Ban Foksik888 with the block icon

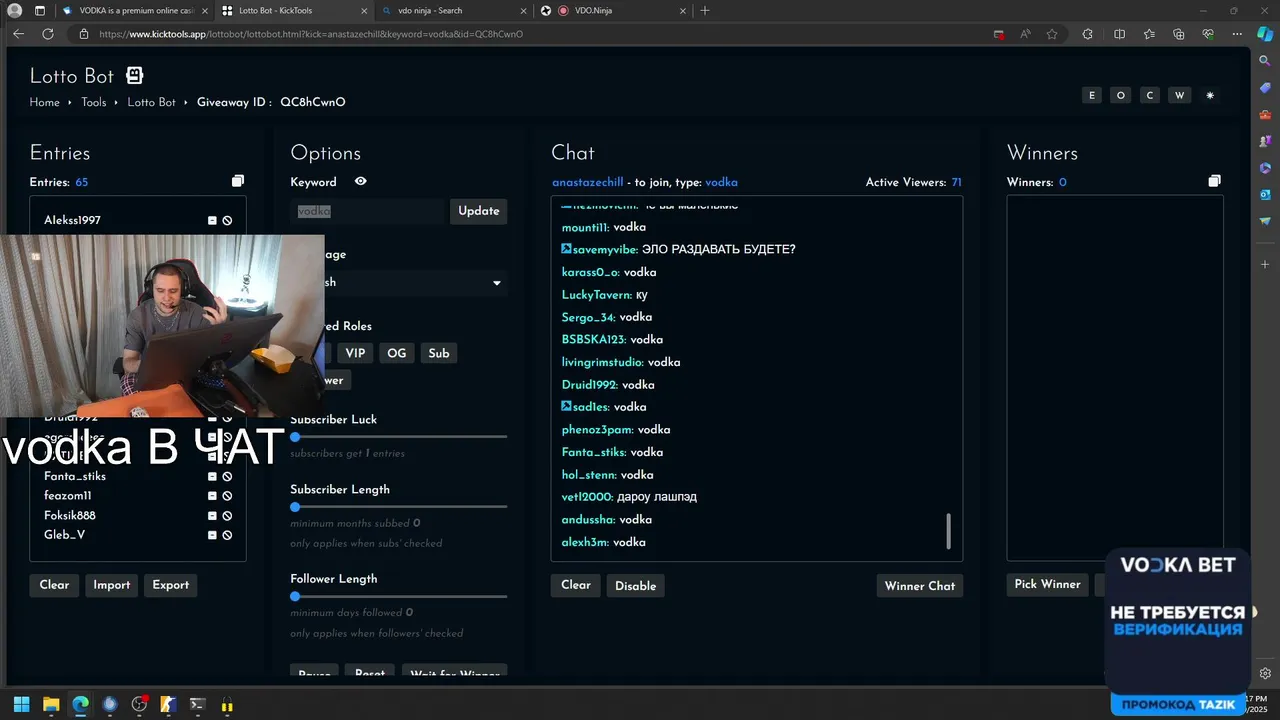click(x=227, y=516)
